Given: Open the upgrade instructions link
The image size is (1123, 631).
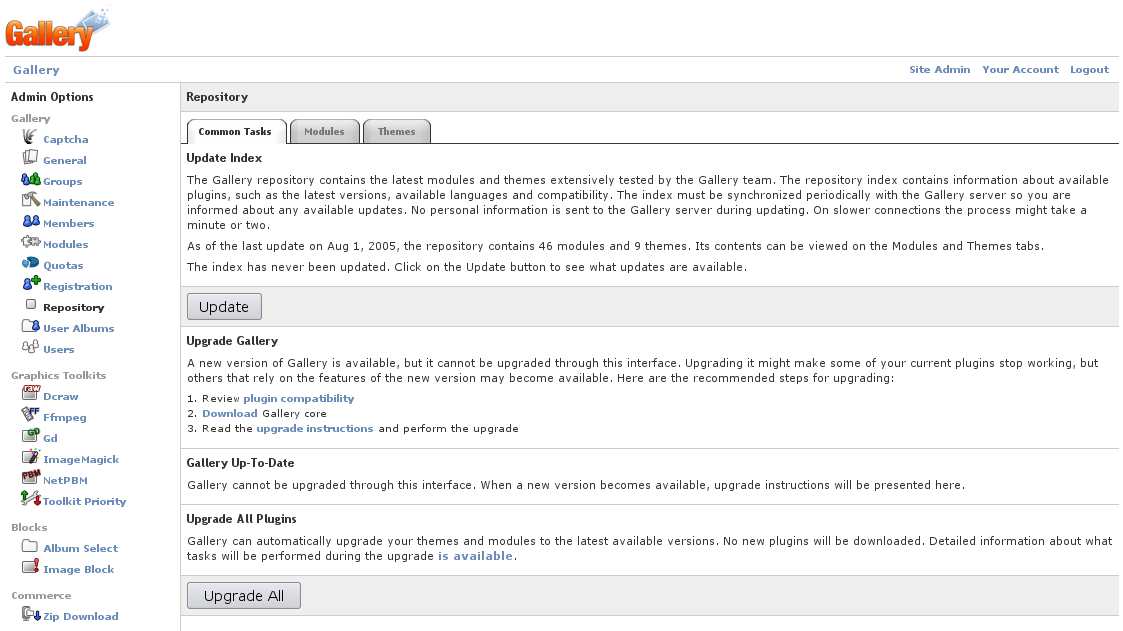Looking at the screenshot, I should click(x=314, y=428).
